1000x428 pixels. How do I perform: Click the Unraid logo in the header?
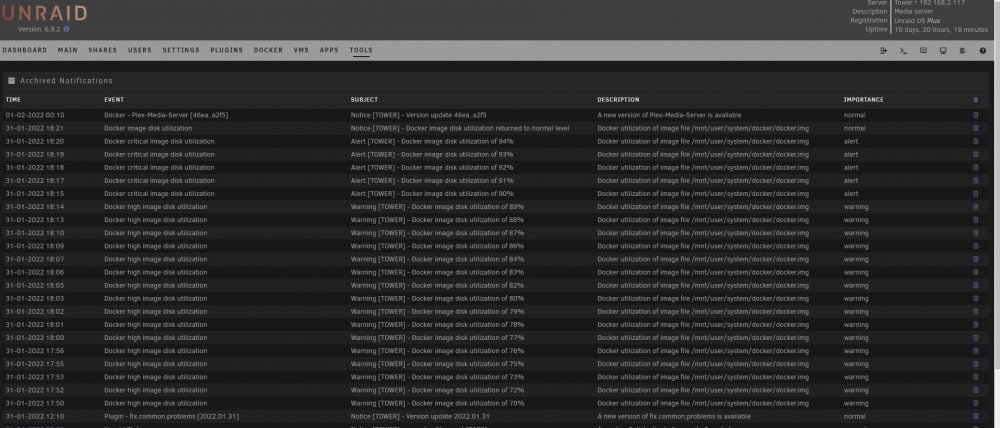(x=43, y=13)
